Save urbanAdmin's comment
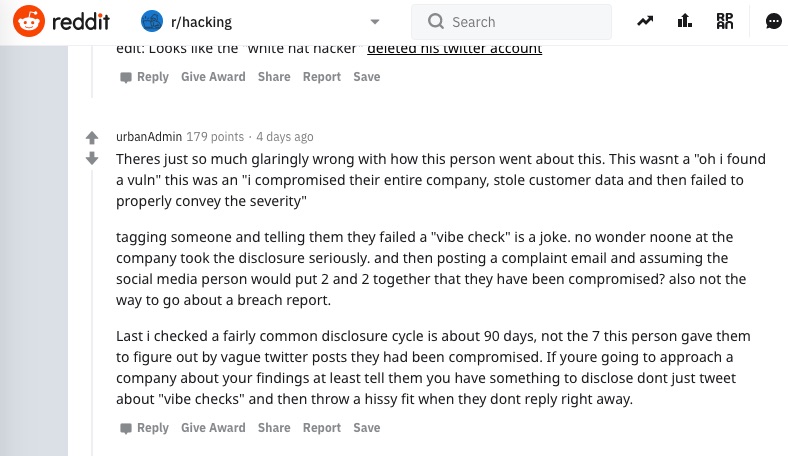This screenshot has width=788, height=456. tap(367, 428)
